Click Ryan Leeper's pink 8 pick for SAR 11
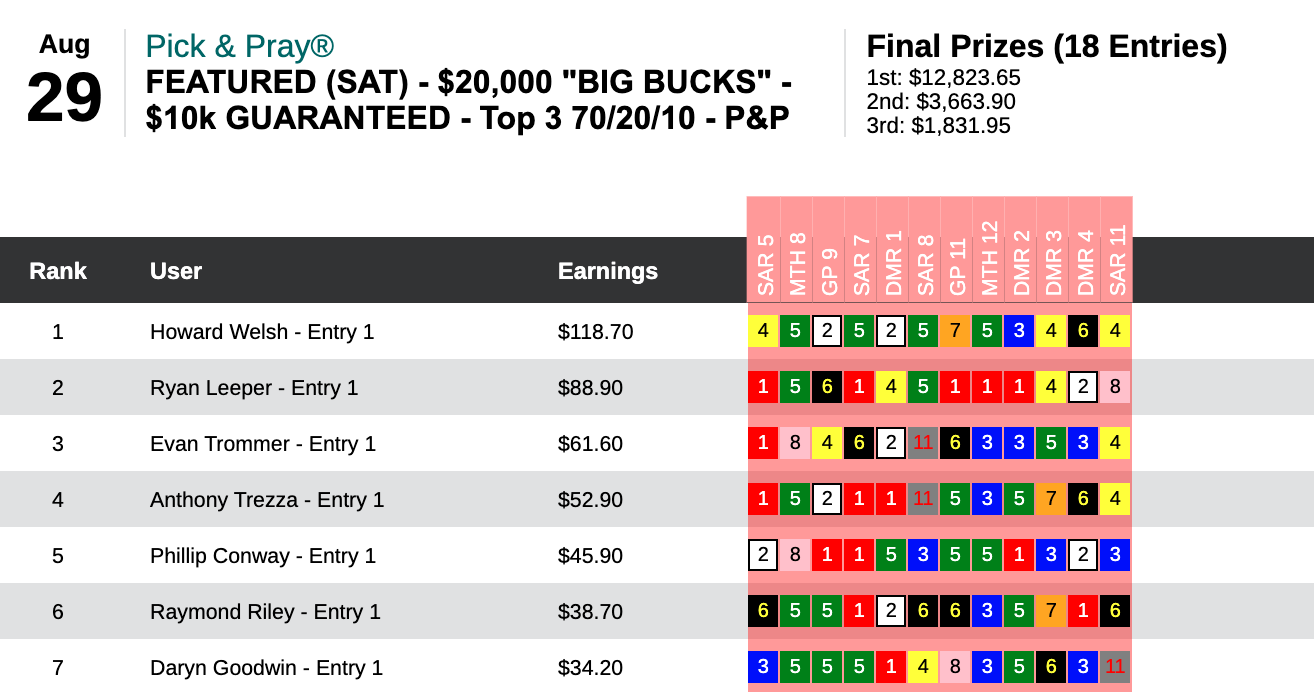The height and width of the screenshot is (692, 1314). (1117, 388)
